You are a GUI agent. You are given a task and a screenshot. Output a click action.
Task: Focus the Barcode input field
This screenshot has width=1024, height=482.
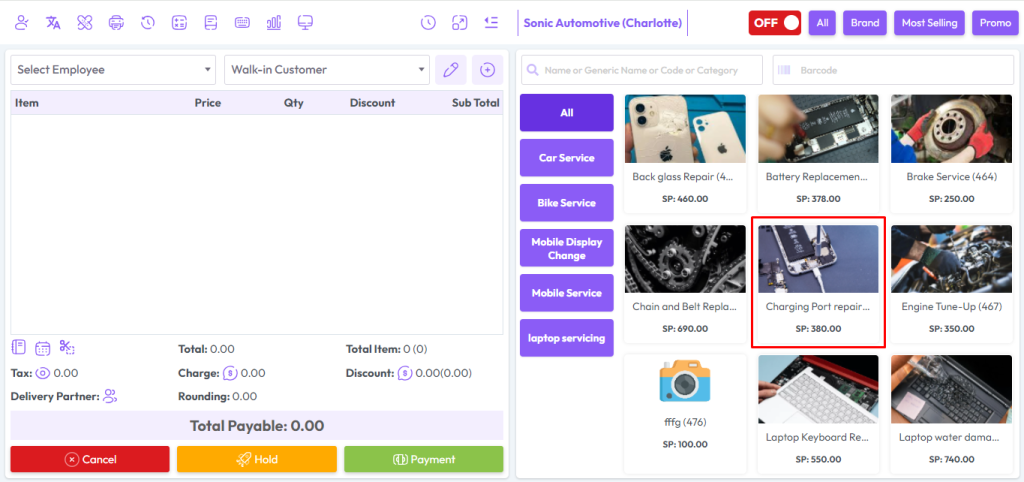tap(893, 70)
